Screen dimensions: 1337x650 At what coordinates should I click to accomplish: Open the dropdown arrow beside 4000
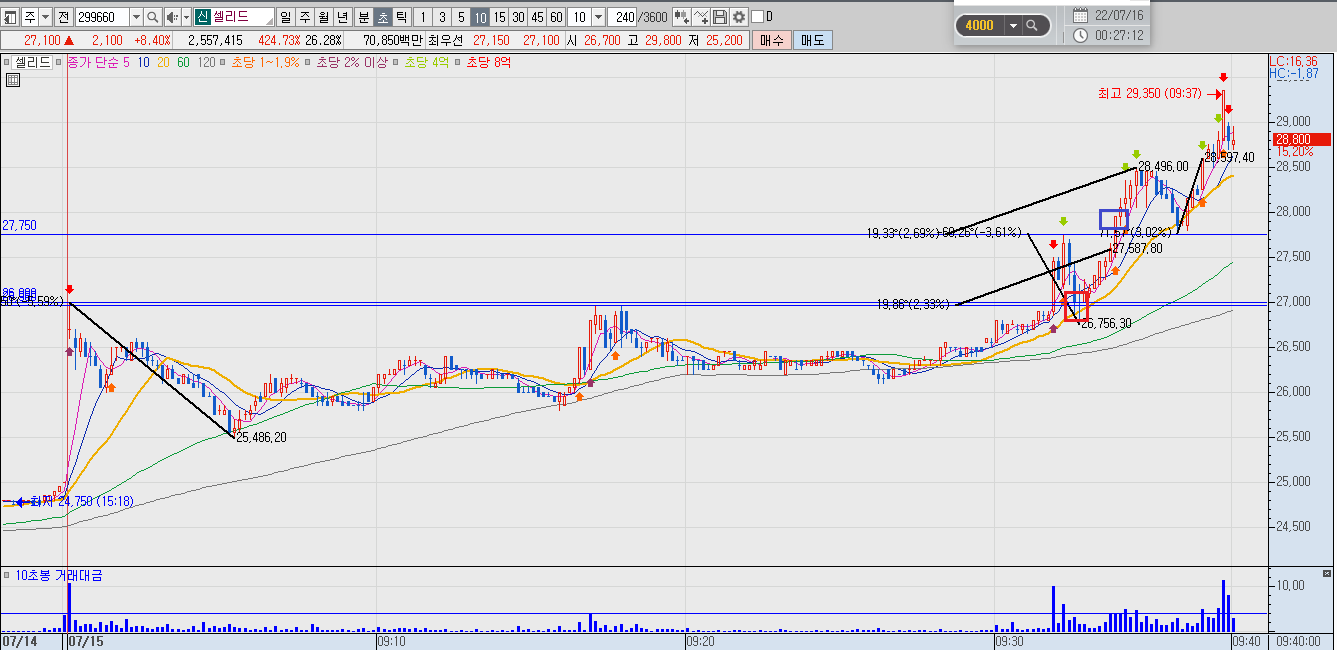click(x=1013, y=25)
